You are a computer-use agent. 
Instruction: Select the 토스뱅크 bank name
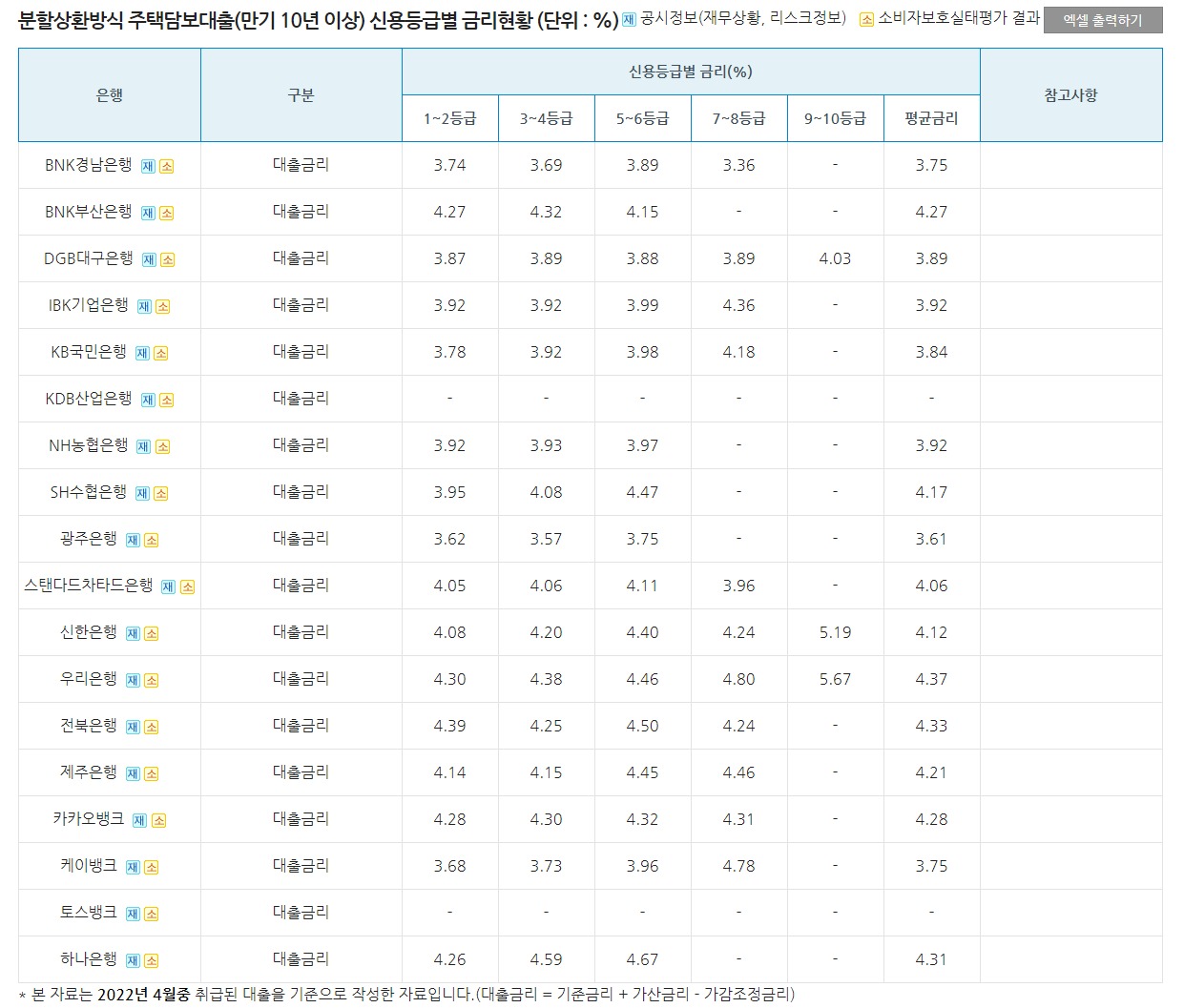click(x=89, y=912)
